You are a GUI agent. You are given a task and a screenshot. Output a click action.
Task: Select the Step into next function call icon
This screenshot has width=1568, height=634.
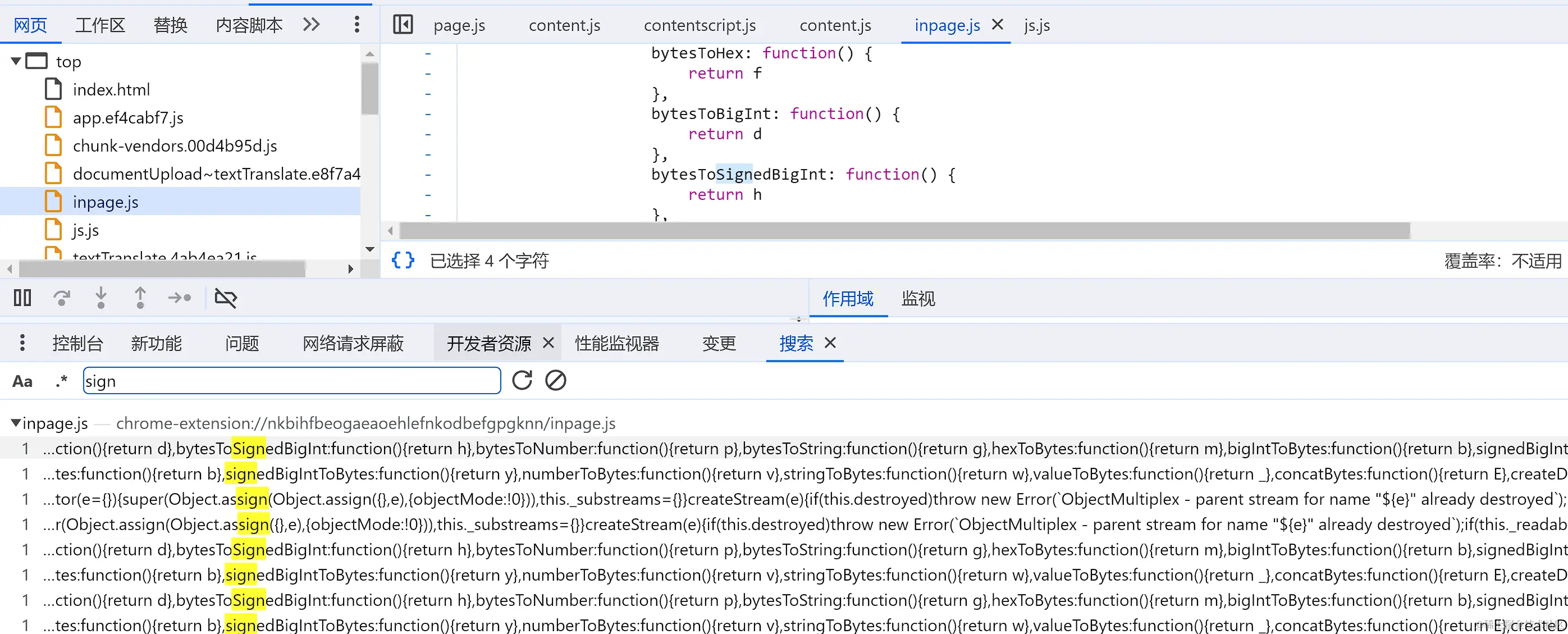[x=101, y=298]
